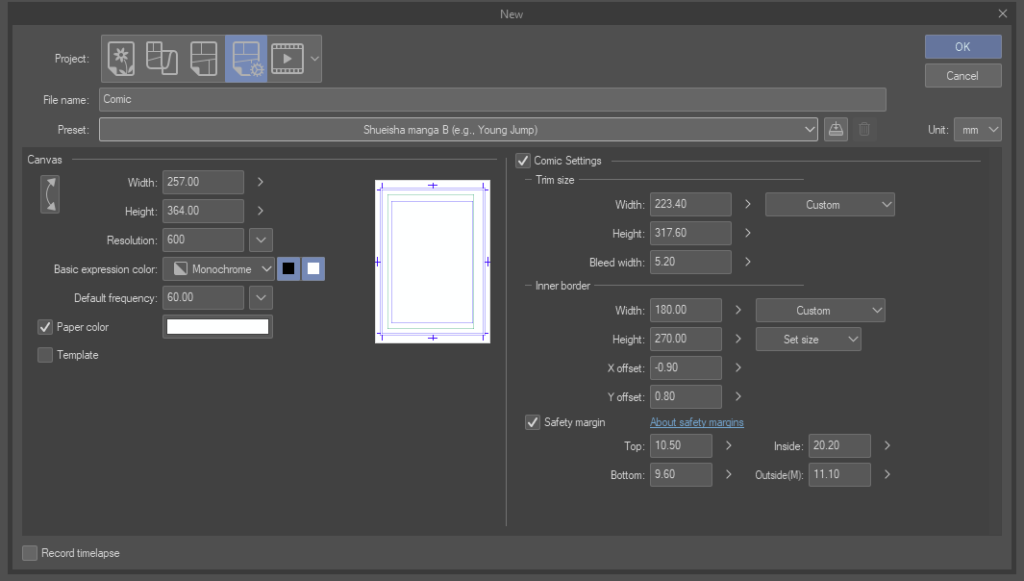Open the Resolution dropdown arrow
This screenshot has width=1024, height=581.
tap(261, 240)
